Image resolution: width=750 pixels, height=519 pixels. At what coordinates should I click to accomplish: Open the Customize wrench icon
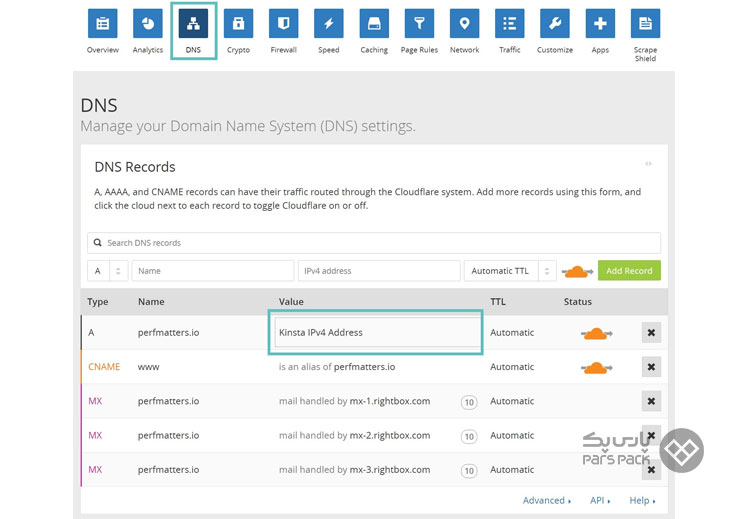coord(555,23)
